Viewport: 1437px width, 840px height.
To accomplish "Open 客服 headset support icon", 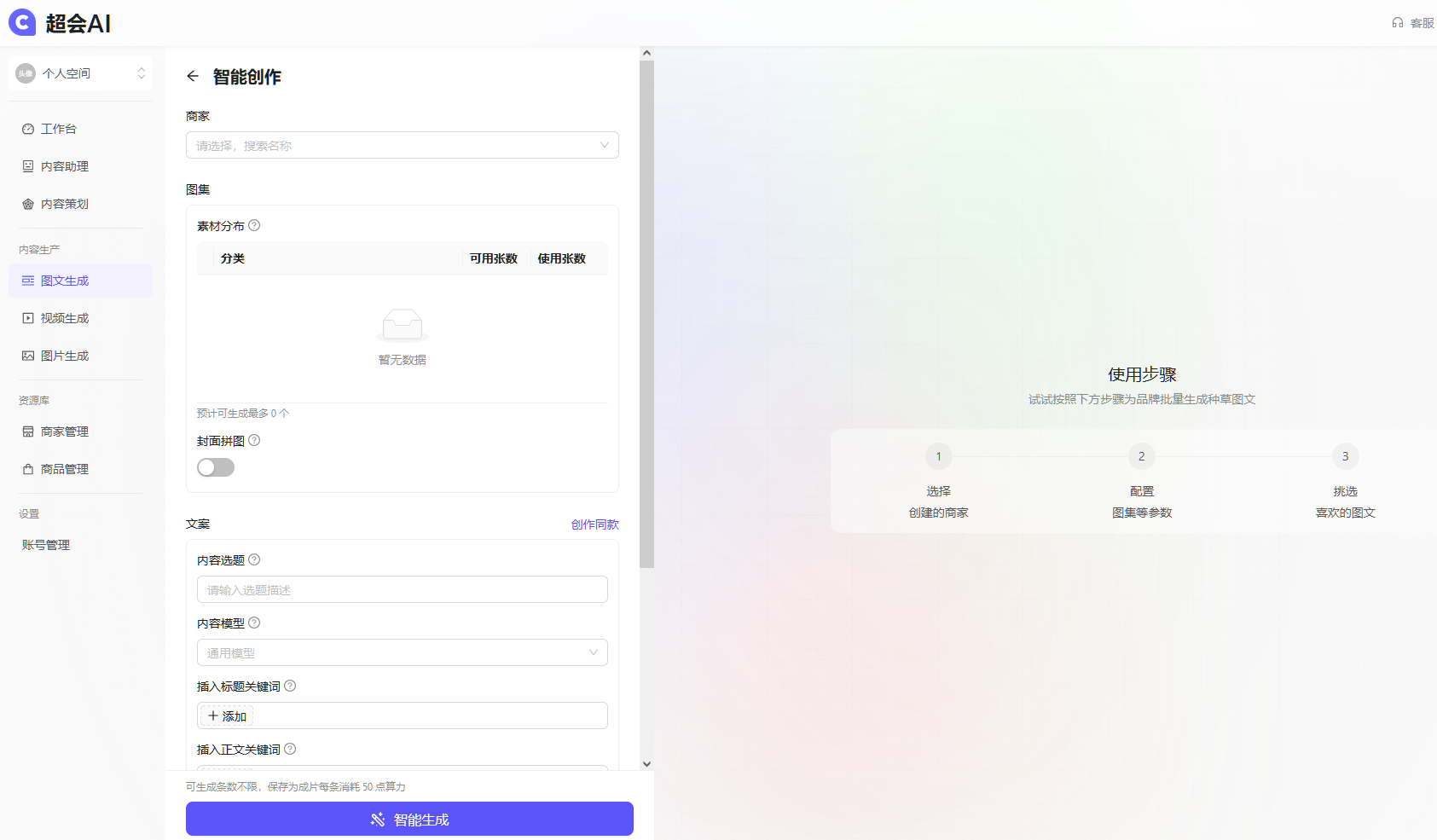I will tap(1397, 23).
